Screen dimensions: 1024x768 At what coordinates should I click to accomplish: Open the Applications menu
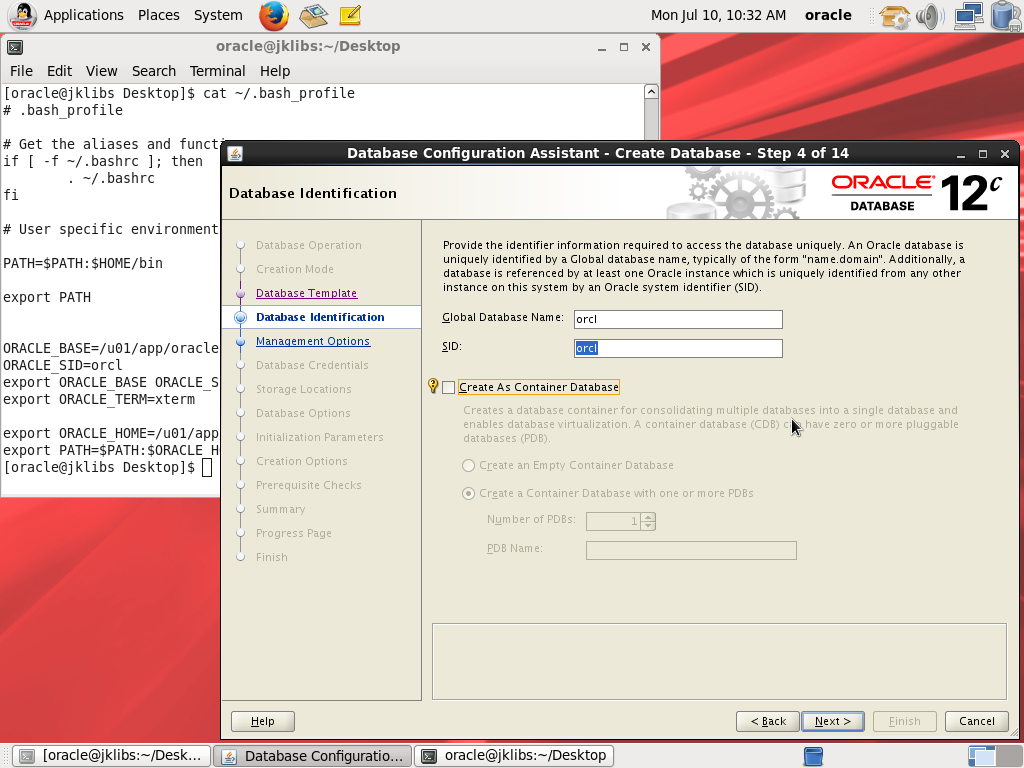(83, 15)
